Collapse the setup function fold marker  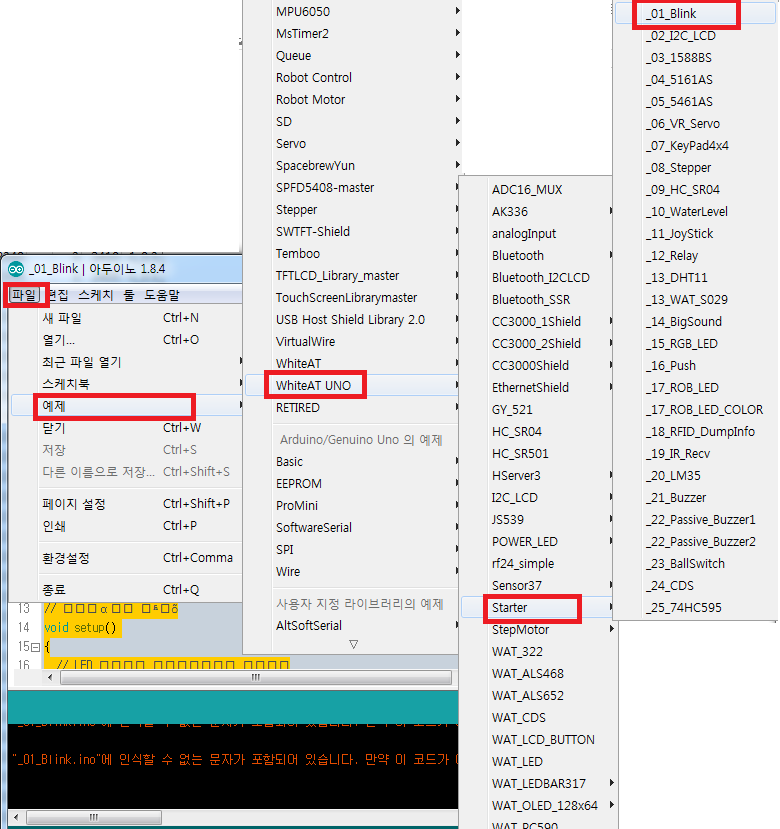36,647
